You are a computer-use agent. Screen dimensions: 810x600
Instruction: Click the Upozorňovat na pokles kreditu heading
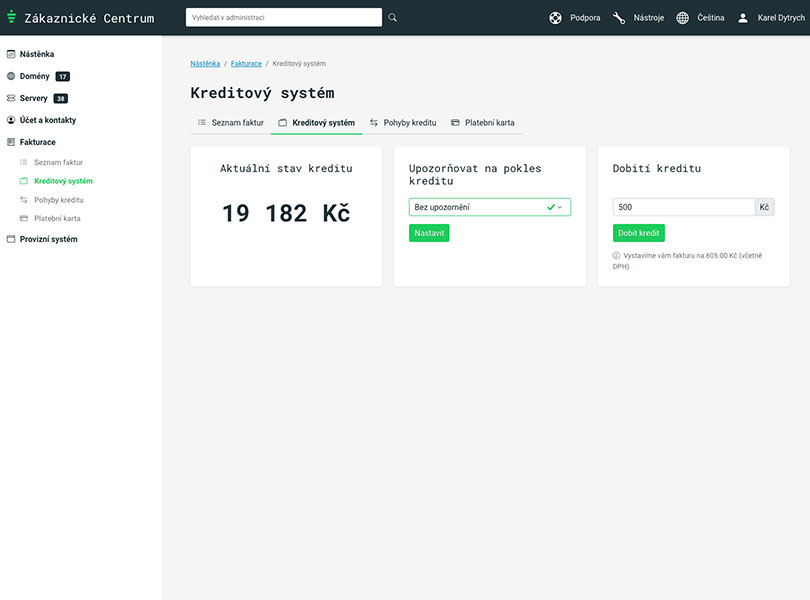pyautogui.click(x=475, y=175)
